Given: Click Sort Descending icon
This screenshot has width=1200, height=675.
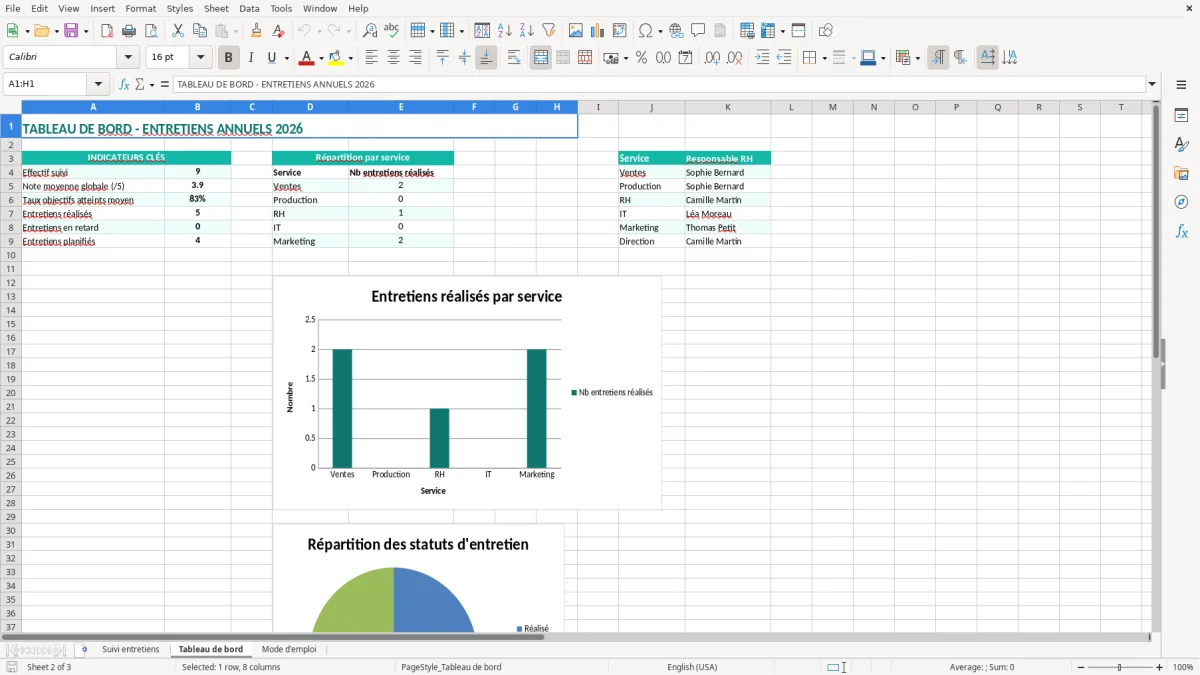Looking at the screenshot, I should click(526, 31).
